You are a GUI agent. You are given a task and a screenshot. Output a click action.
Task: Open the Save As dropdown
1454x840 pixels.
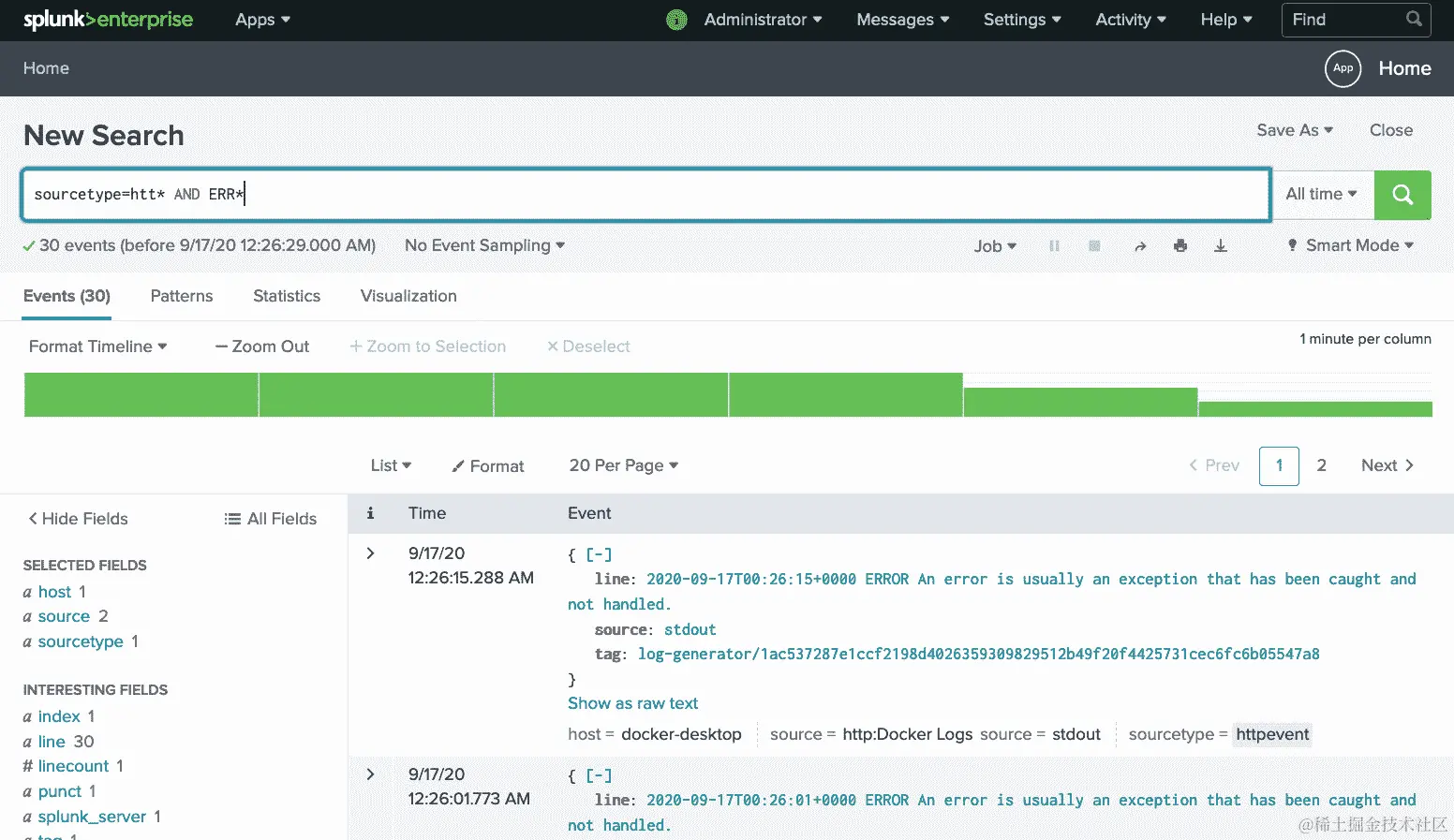[x=1295, y=130]
